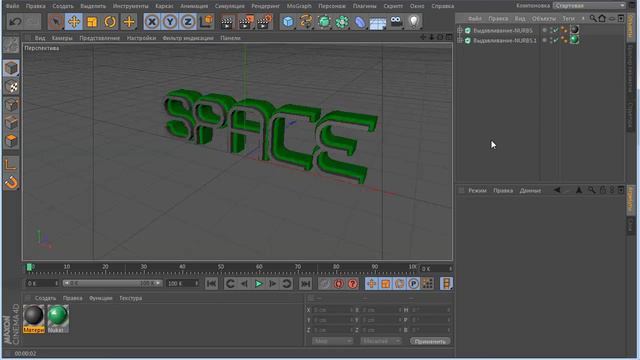Expand Выдавливание-NURBS.1 object tree node
Screen dimensions: 640x360
click(460, 40)
